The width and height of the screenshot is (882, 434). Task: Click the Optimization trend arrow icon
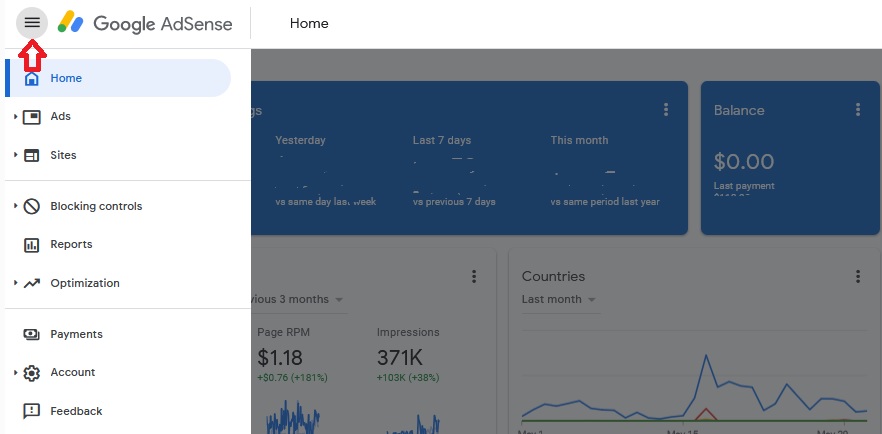tap(32, 283)
